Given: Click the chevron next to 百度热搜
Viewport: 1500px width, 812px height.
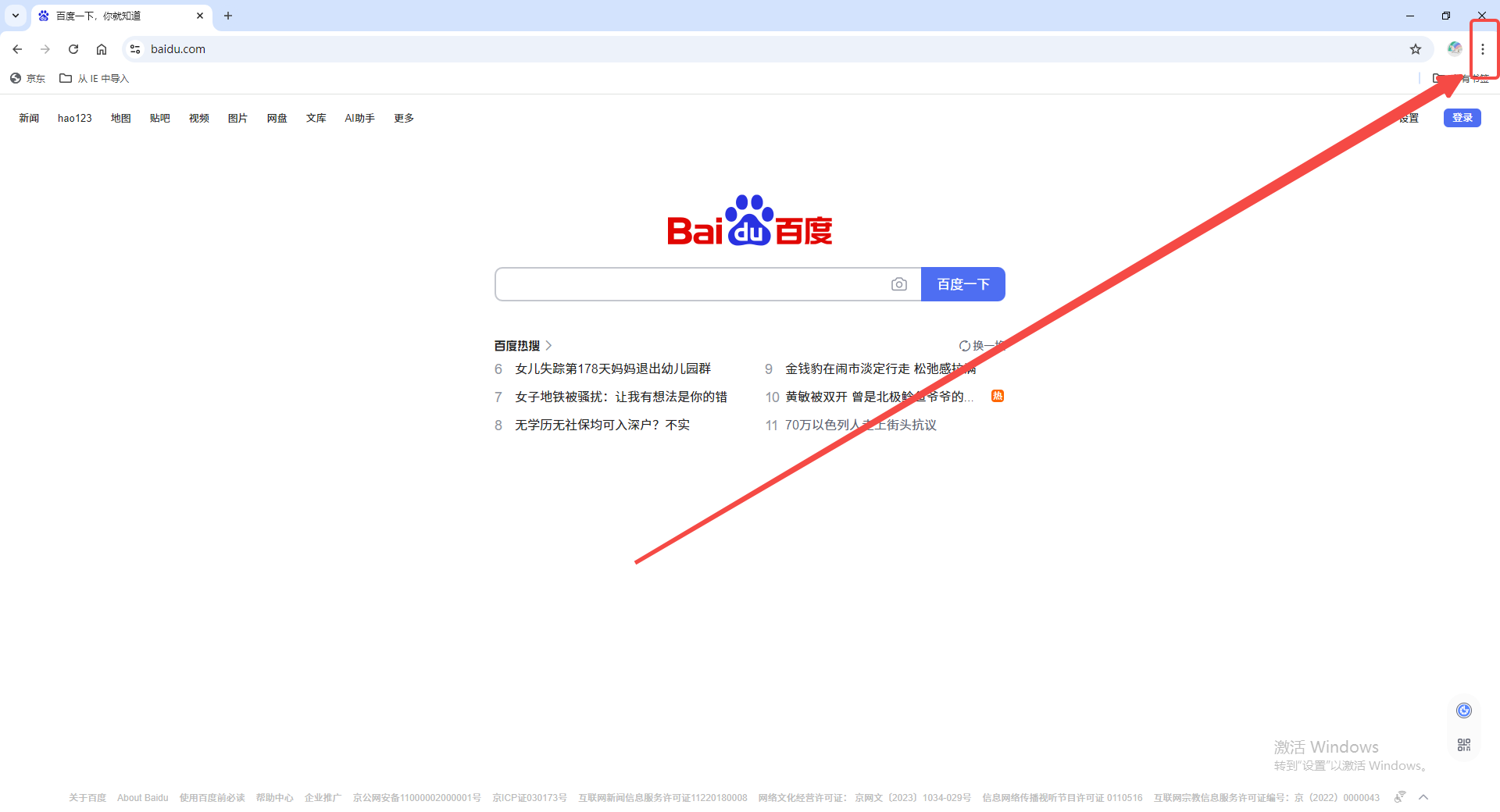Looking at the screenshot, I should tap(548, 345).
